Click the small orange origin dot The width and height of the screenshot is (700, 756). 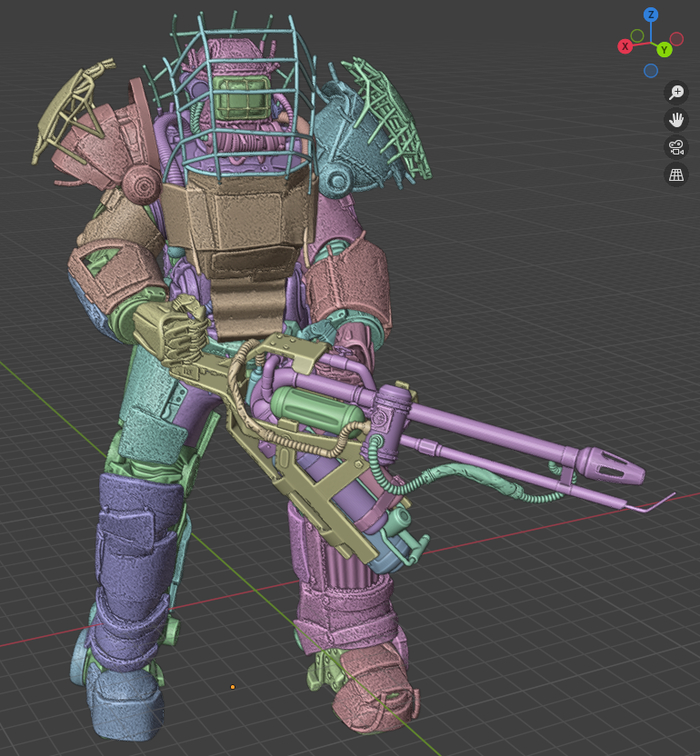233,686
